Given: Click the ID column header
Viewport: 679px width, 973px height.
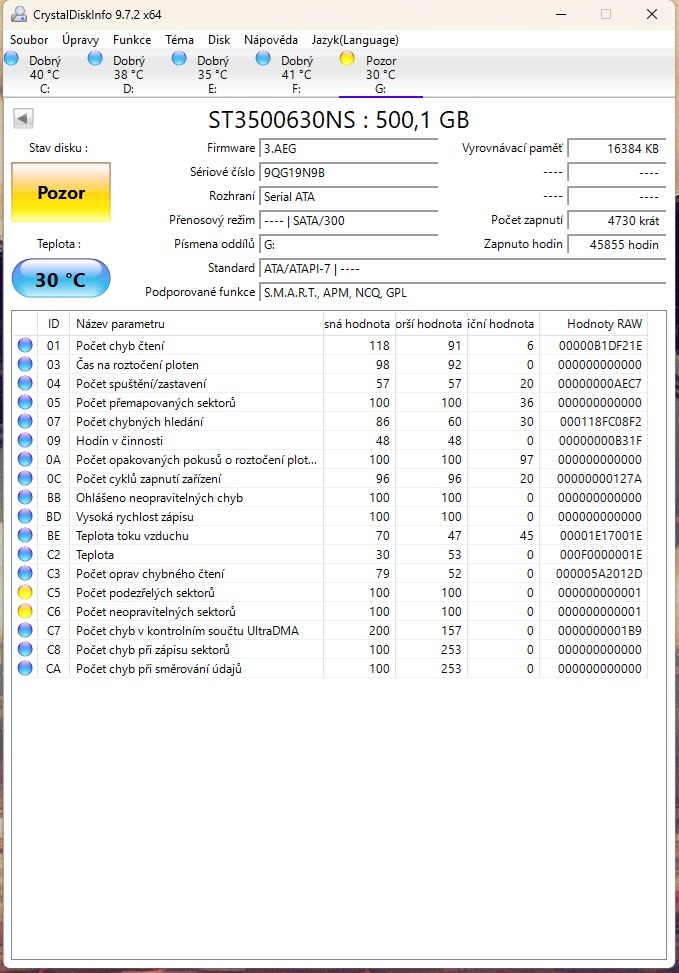Looking at the screenshot, I should click(x=53, y=323).
